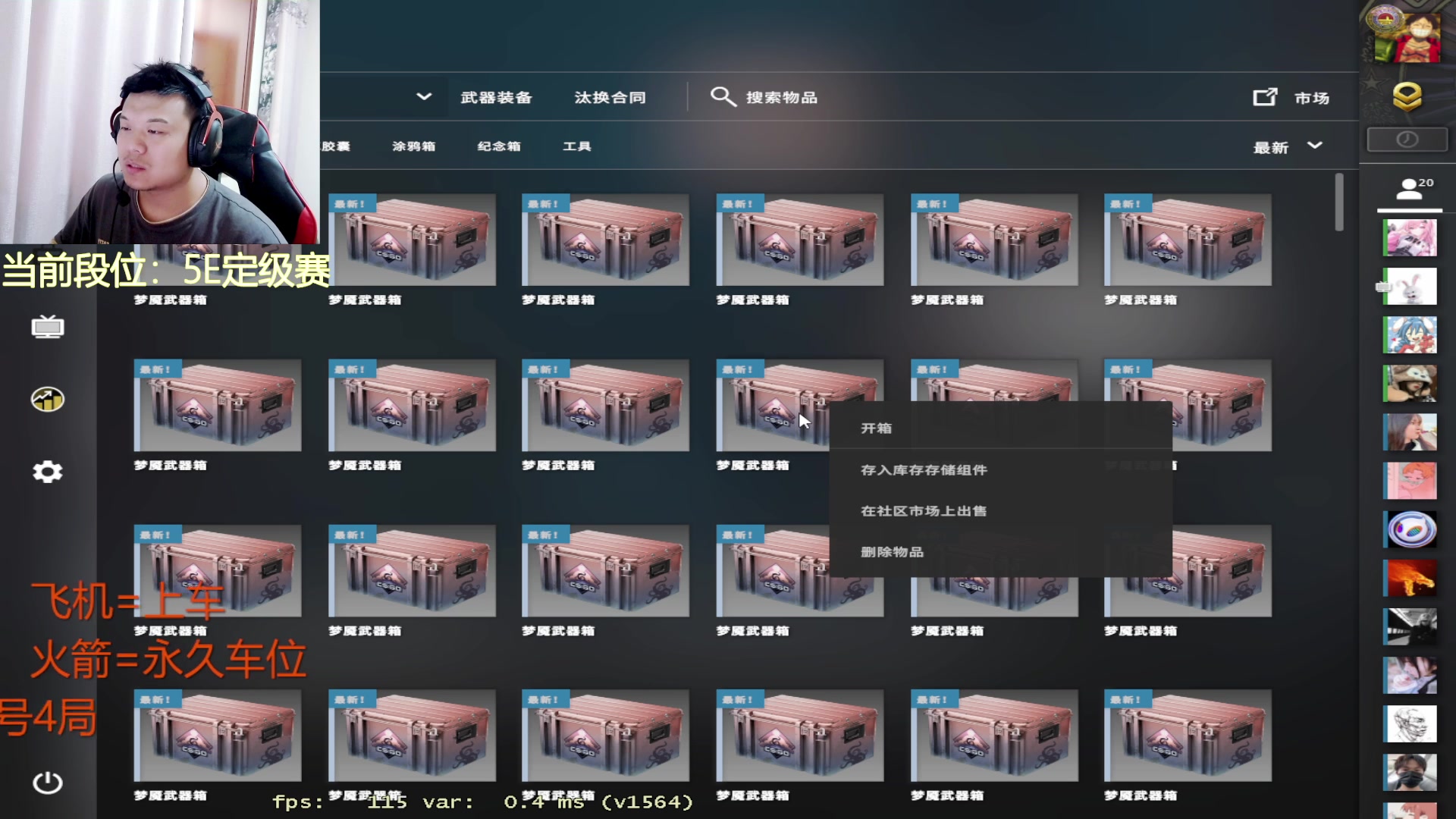Select the pencil sketch portrait friend avatar
The height and width of the screenshot is (819, 1456).
(1410, 723)
